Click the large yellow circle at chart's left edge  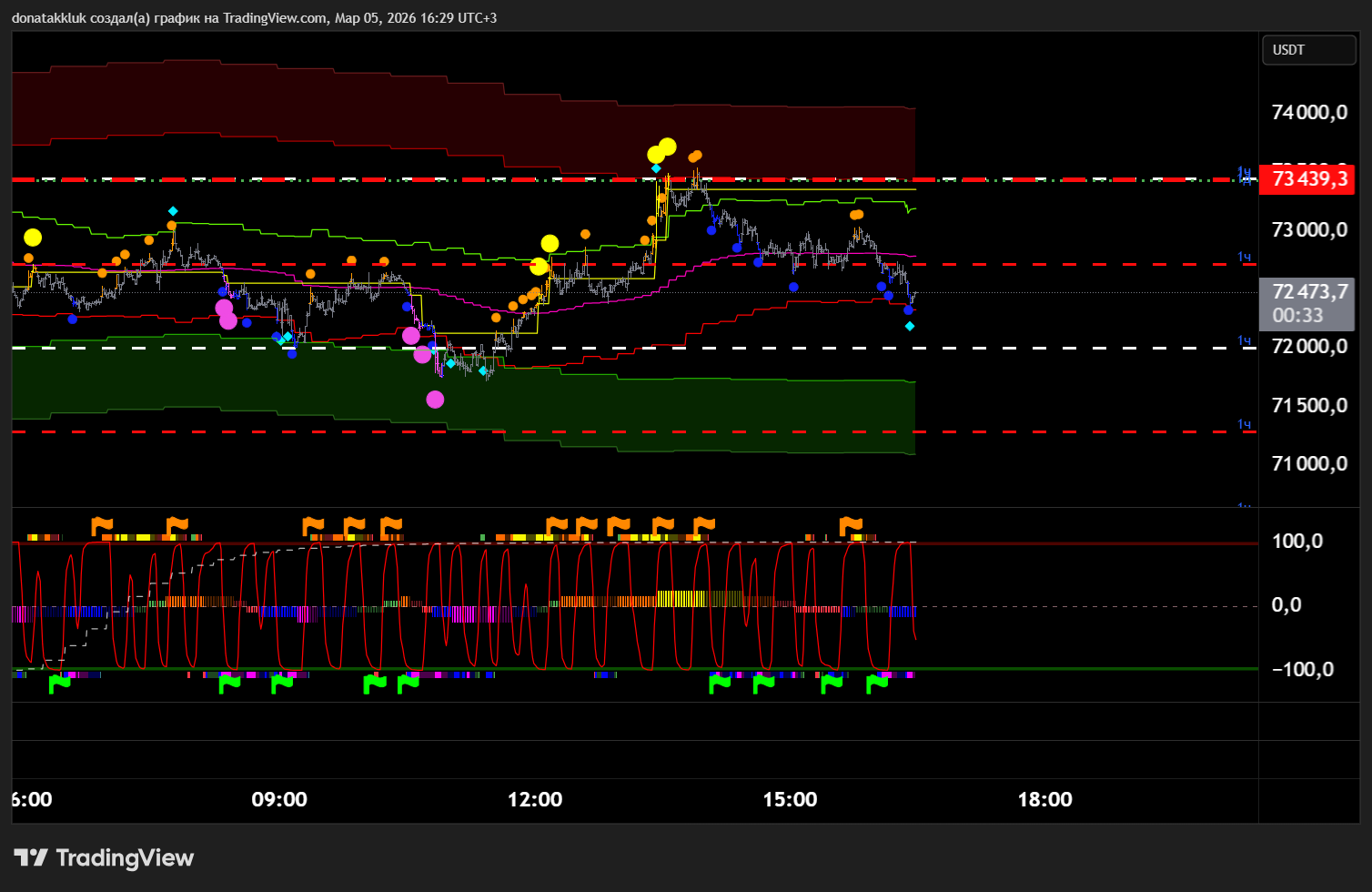tap(33, 238)
